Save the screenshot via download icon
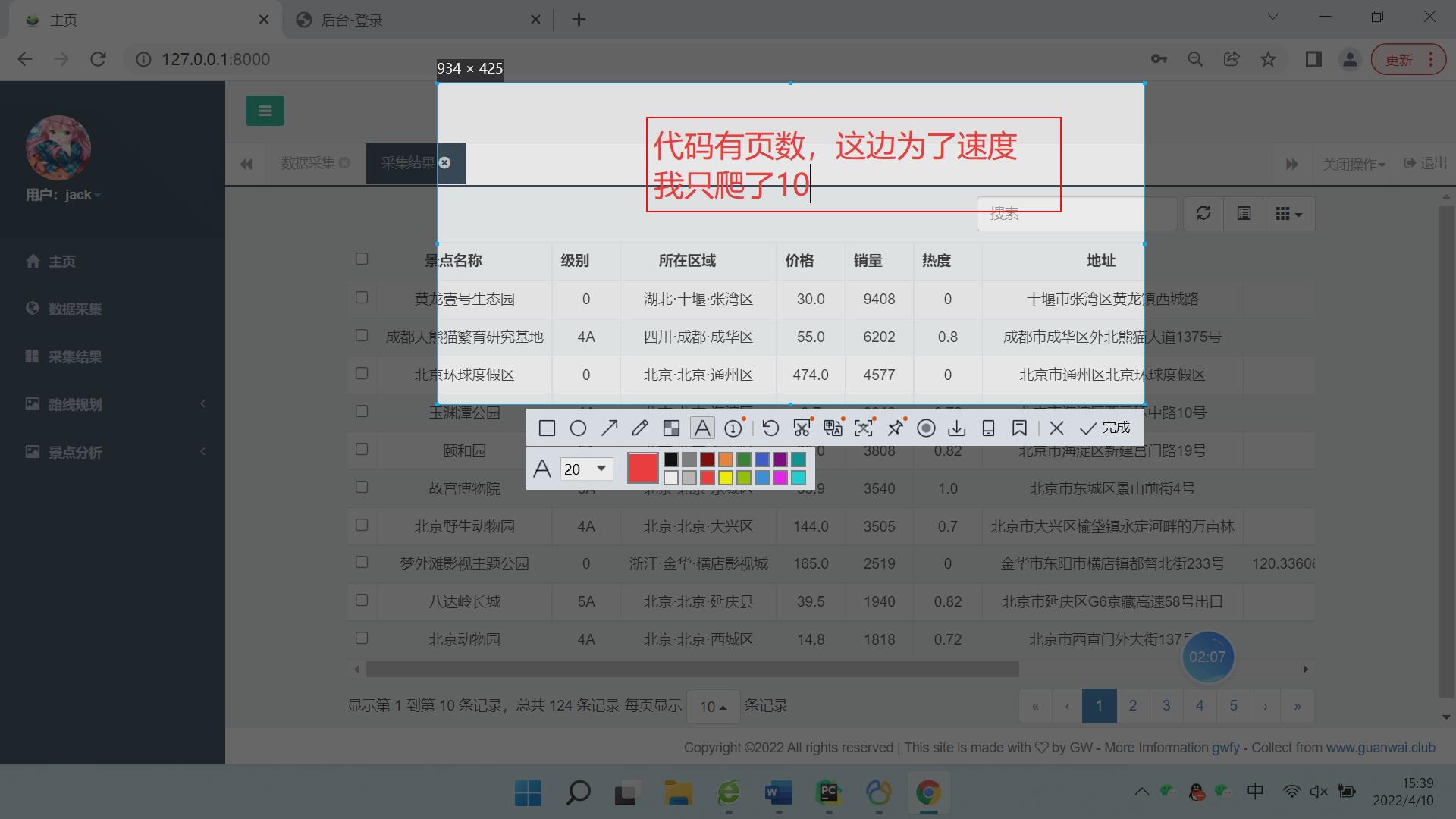 [956, 428]
